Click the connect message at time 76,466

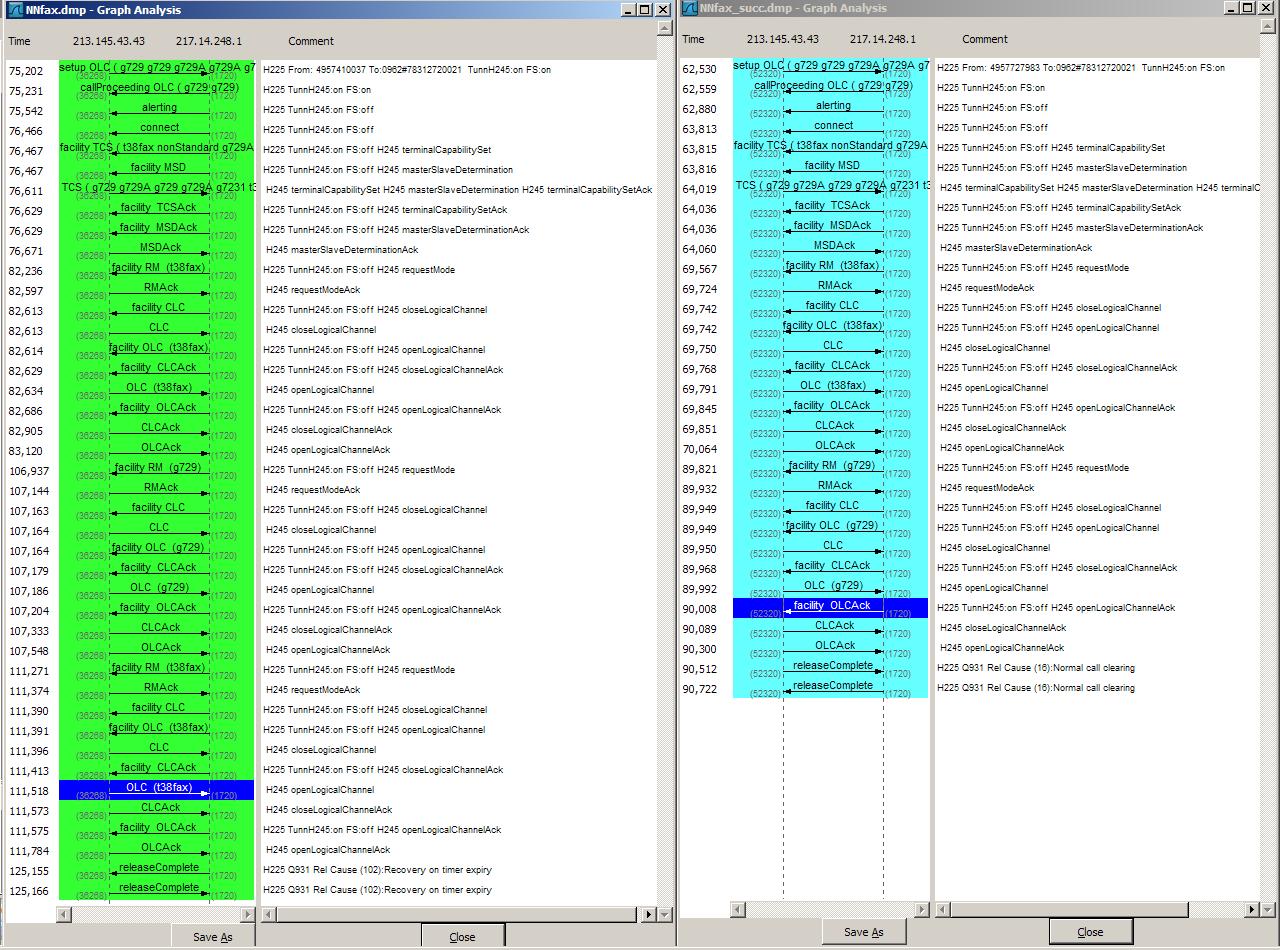(x=158, y=128)
